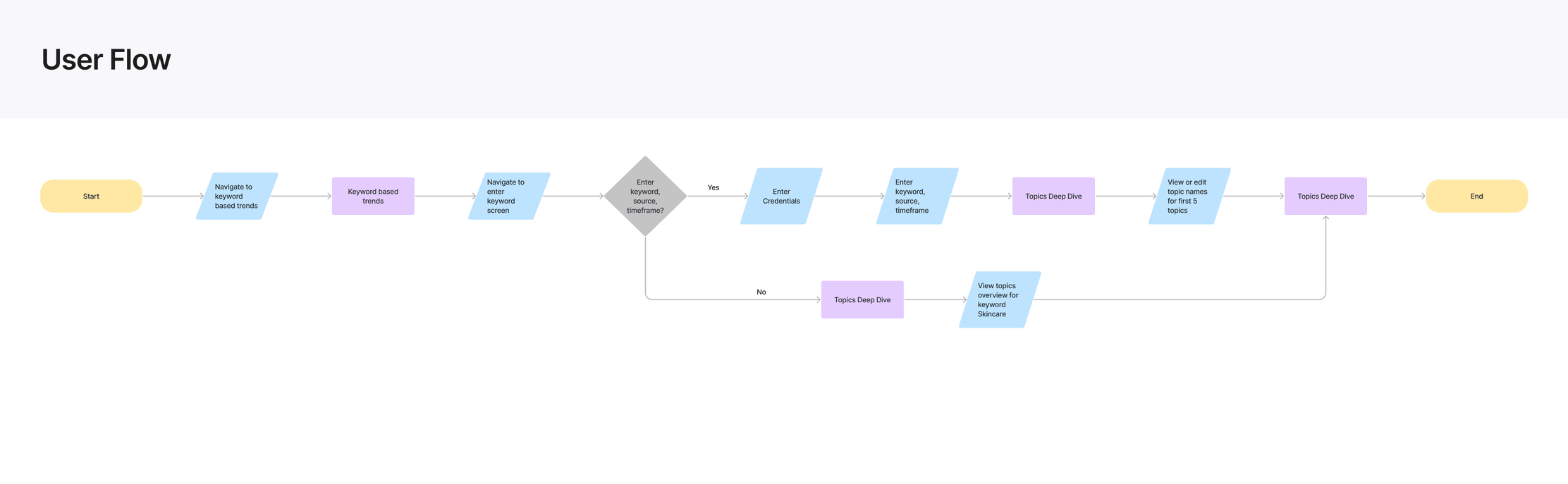Select the yellow Start node
Image resolution: width=1568 pixels, height=484 pixels.
click(91, 196)
